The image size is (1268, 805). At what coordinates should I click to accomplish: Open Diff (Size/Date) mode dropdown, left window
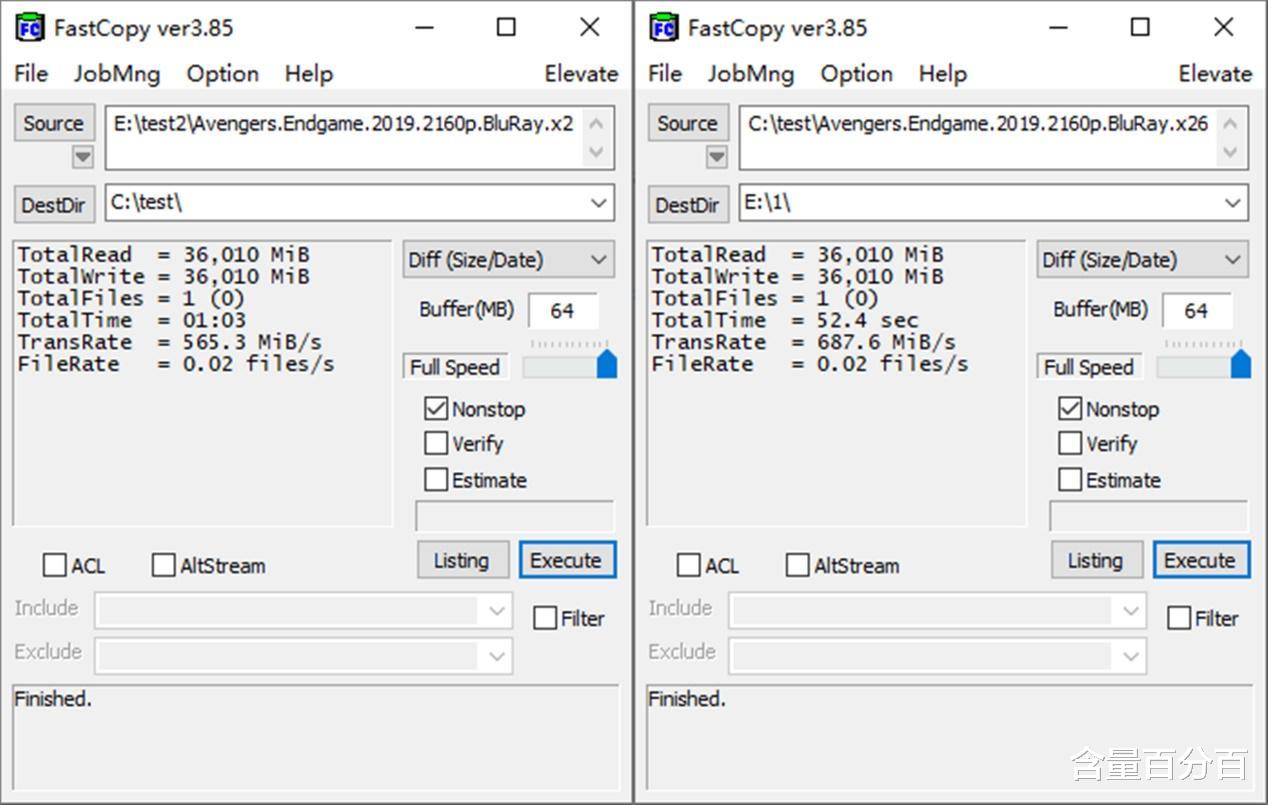coord(508,259)
